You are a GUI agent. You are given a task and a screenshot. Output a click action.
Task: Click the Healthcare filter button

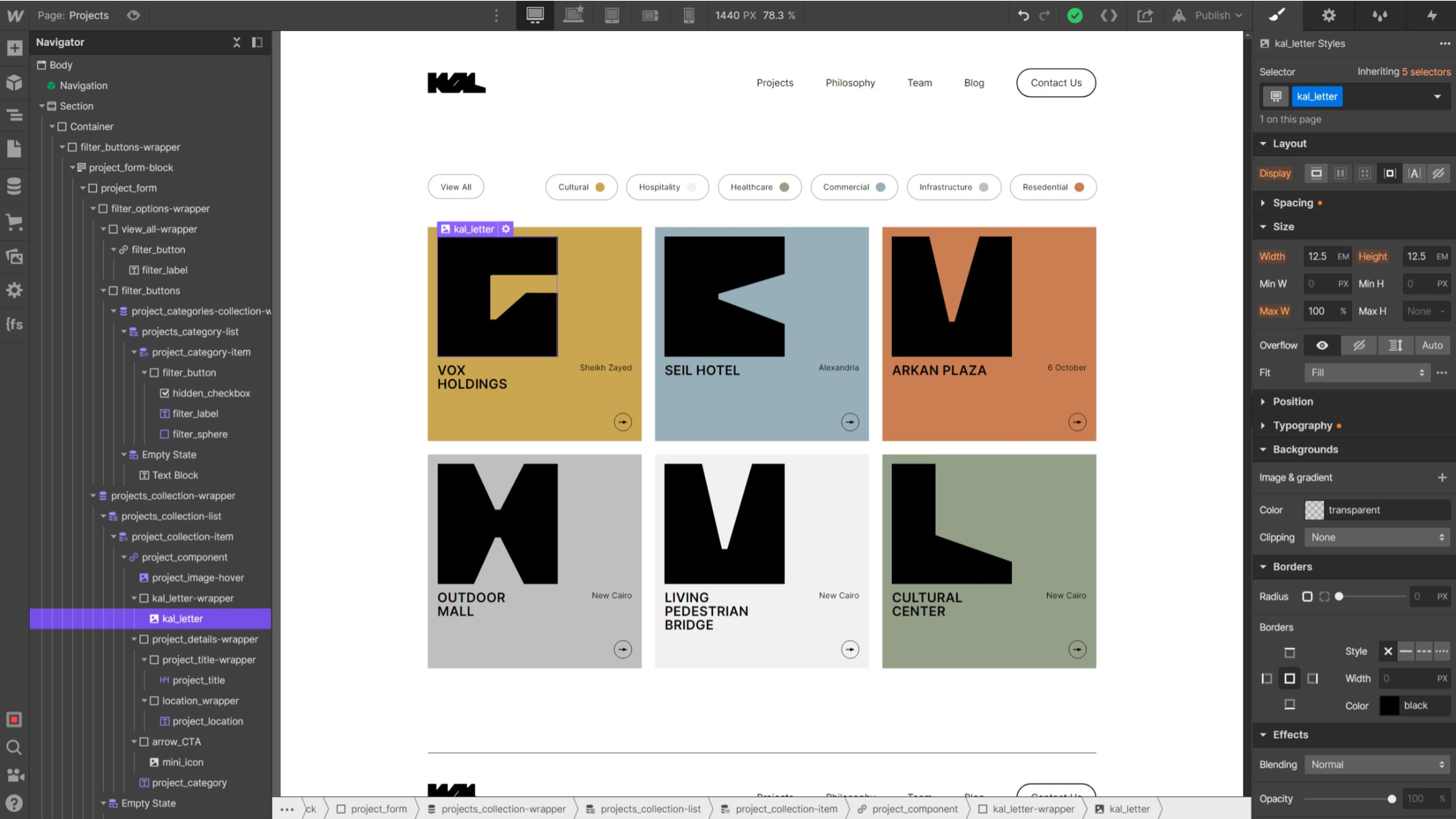[x=759, y=187]
